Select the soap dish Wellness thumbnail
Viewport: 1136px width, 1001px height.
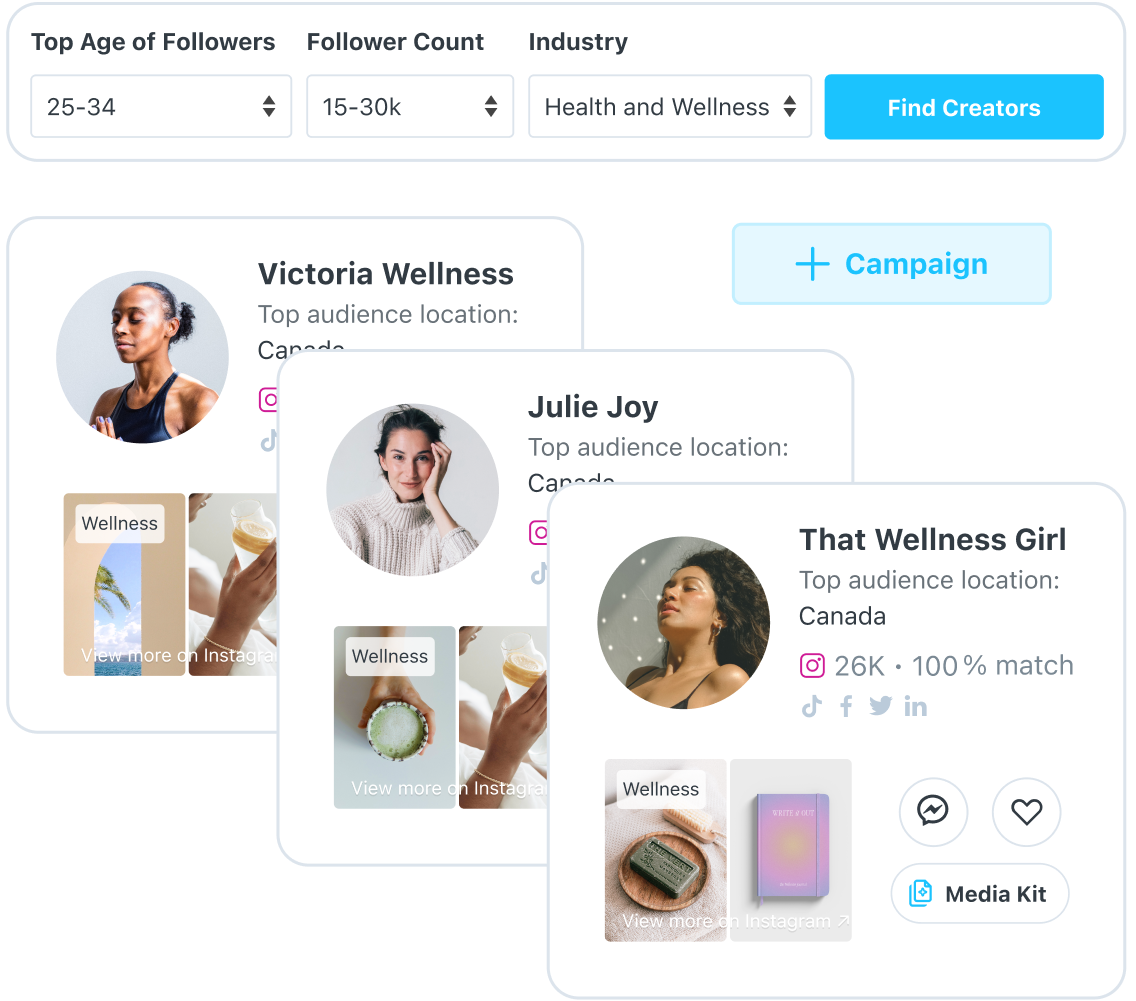(665, 850)
